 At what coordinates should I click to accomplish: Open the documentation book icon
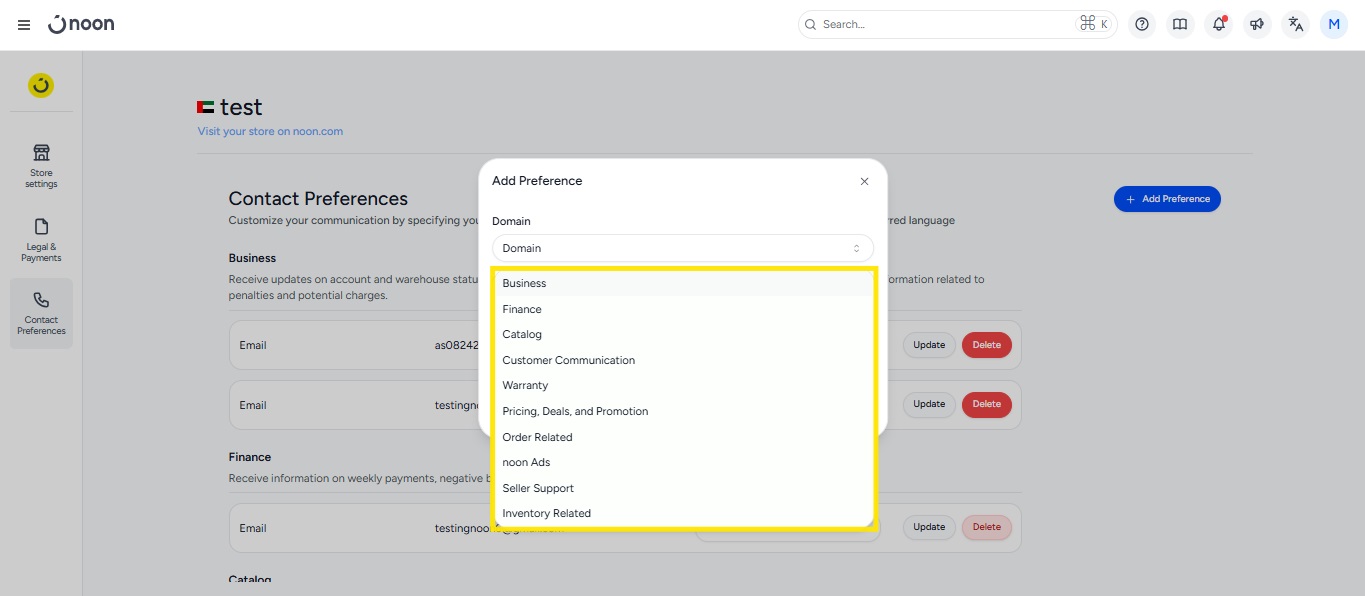1180,25
